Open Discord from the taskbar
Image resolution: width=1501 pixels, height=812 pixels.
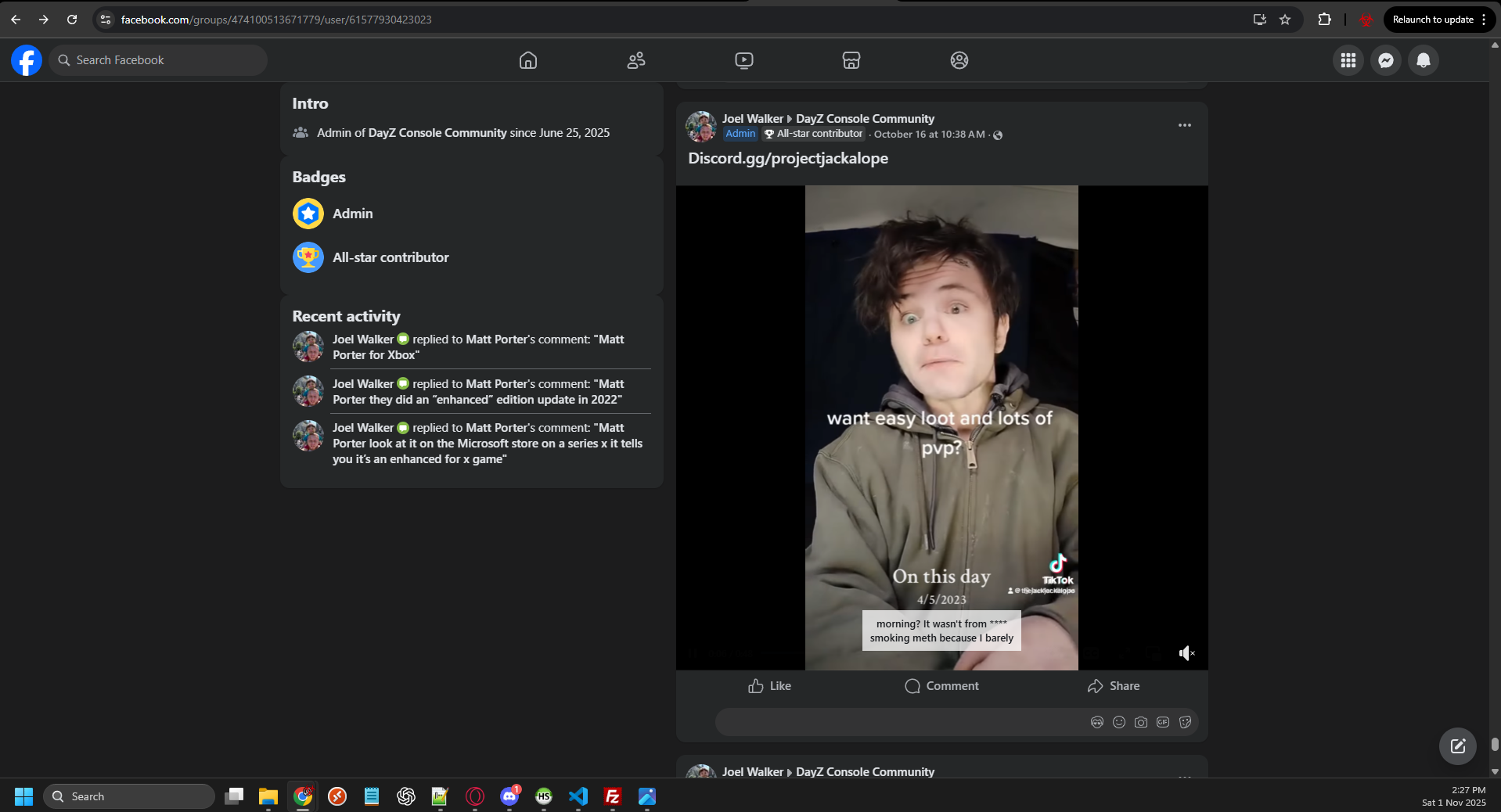(x=509, y=796)
